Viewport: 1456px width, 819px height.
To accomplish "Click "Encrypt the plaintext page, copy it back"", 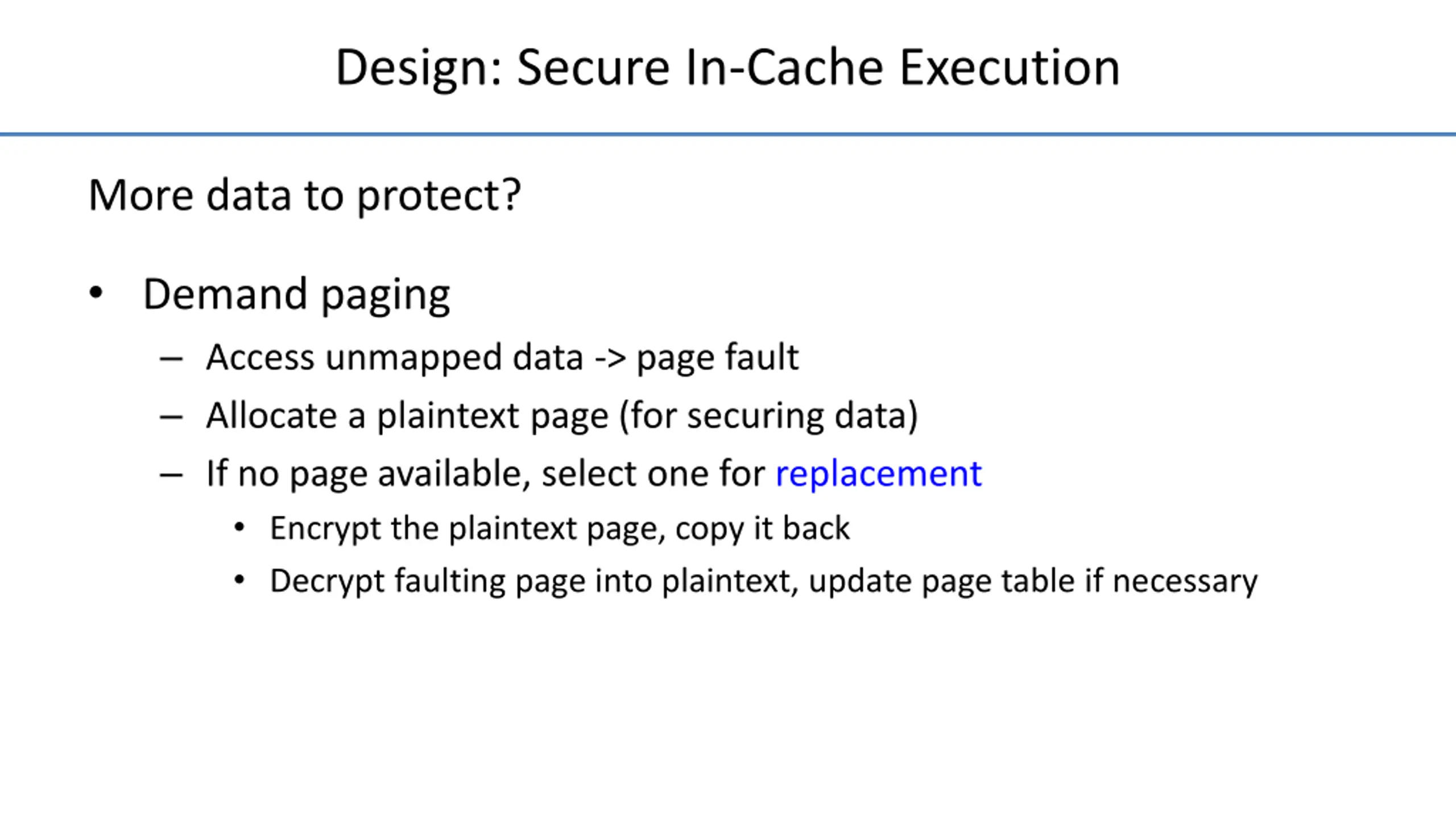I will tap(560, 528).
